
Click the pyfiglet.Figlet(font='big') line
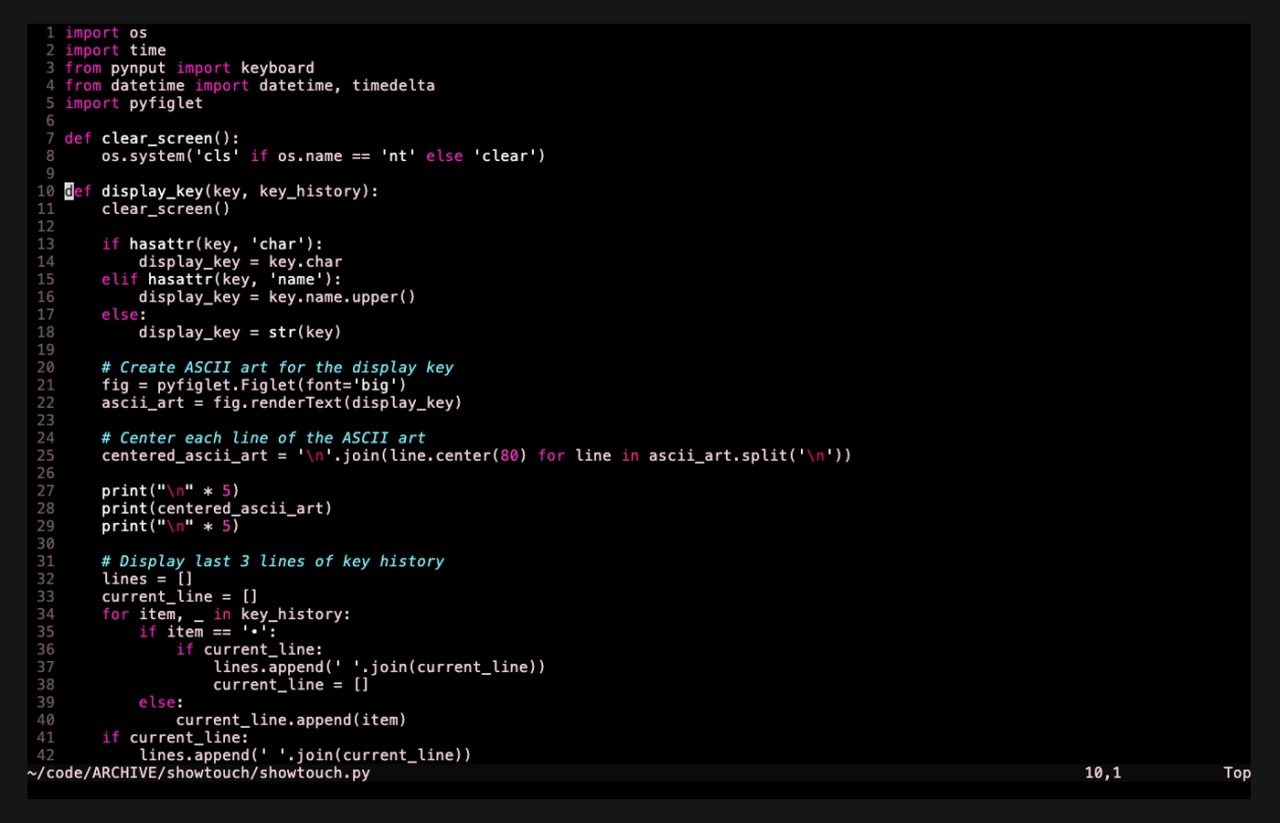(x=254, y=385)
